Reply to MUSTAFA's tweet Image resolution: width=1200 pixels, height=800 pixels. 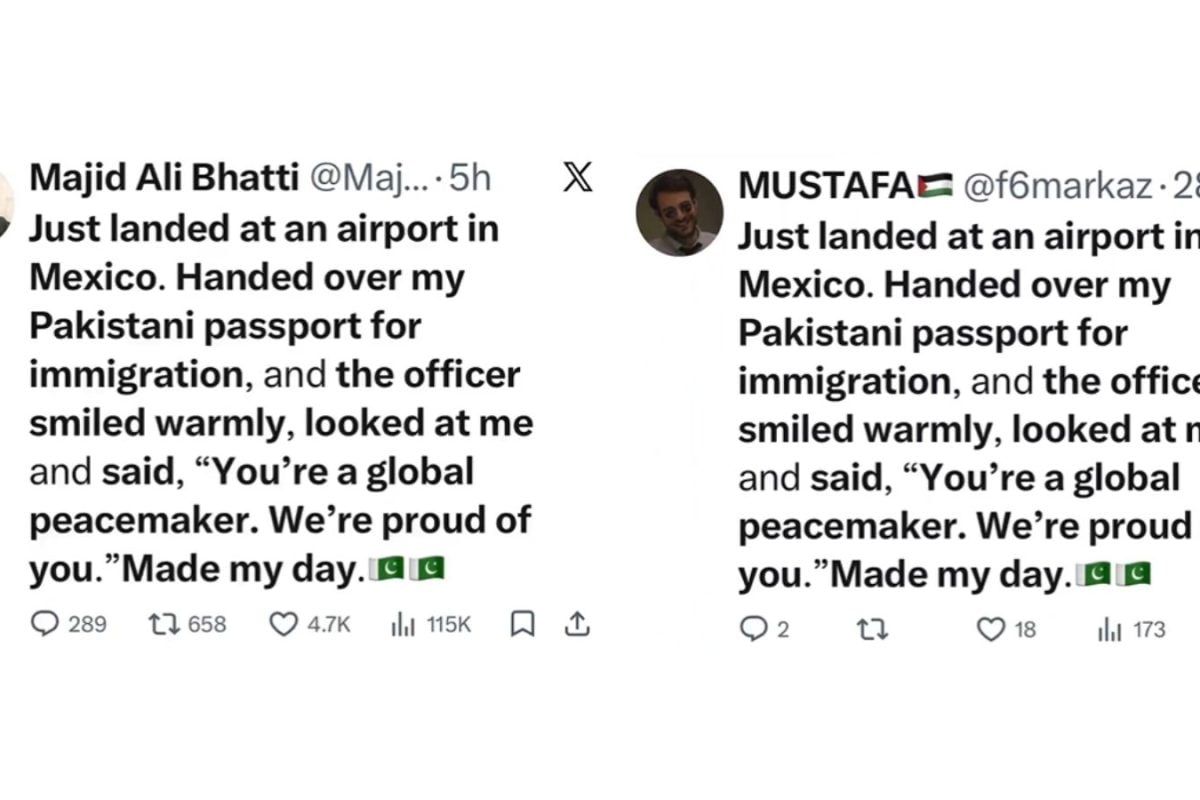tap(750, 630)
